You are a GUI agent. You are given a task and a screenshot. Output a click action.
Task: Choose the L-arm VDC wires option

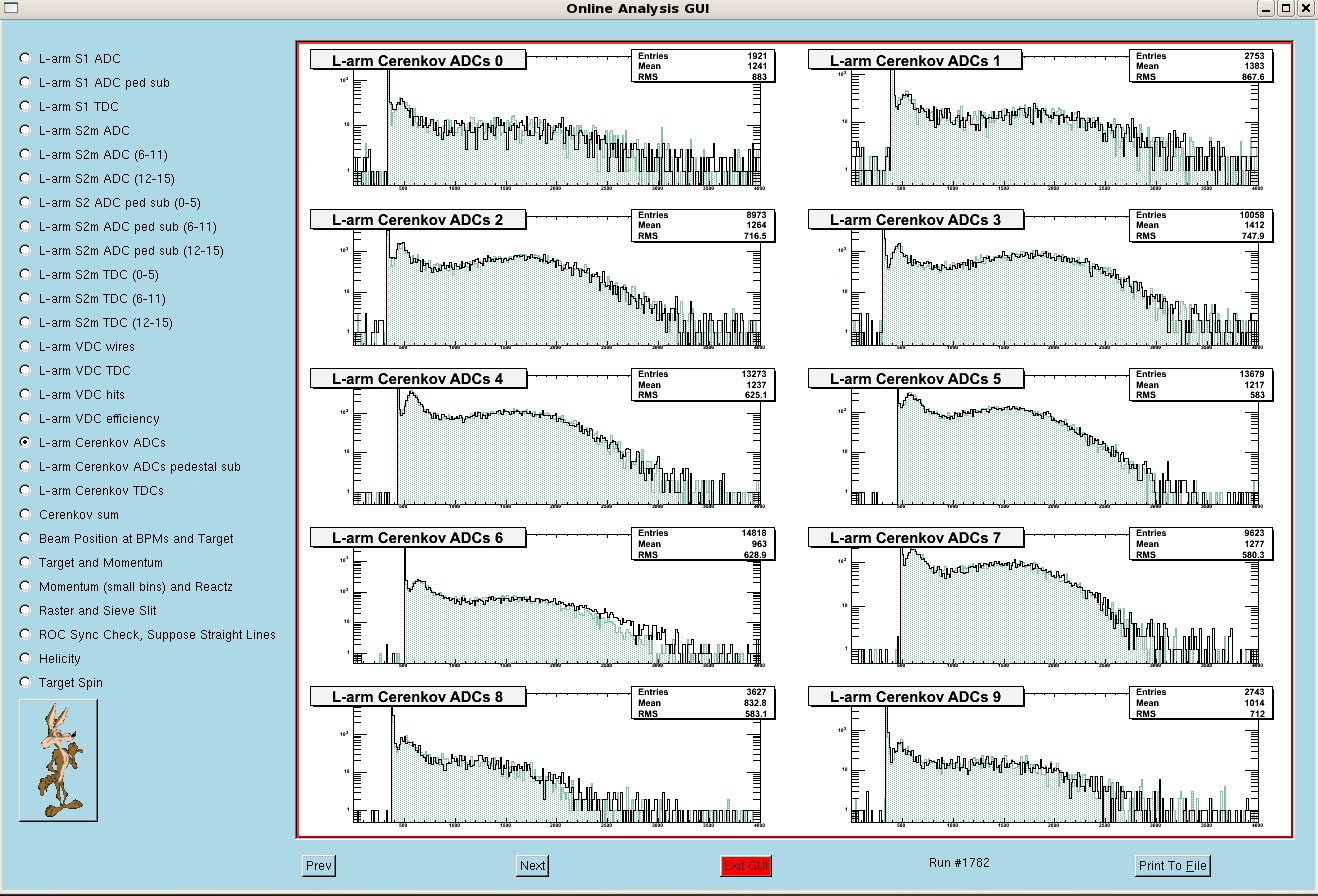25,347
